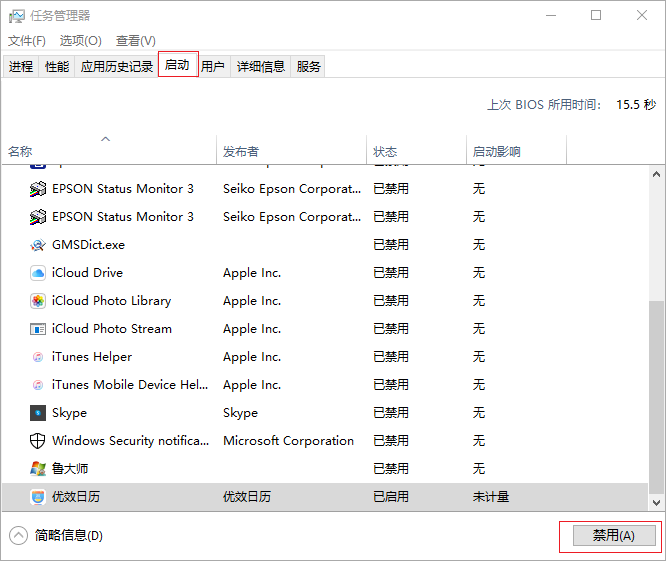This screenshot has width=666, height=561.
Task: Click the 未计量 startup impact cell
Action: 491,497
